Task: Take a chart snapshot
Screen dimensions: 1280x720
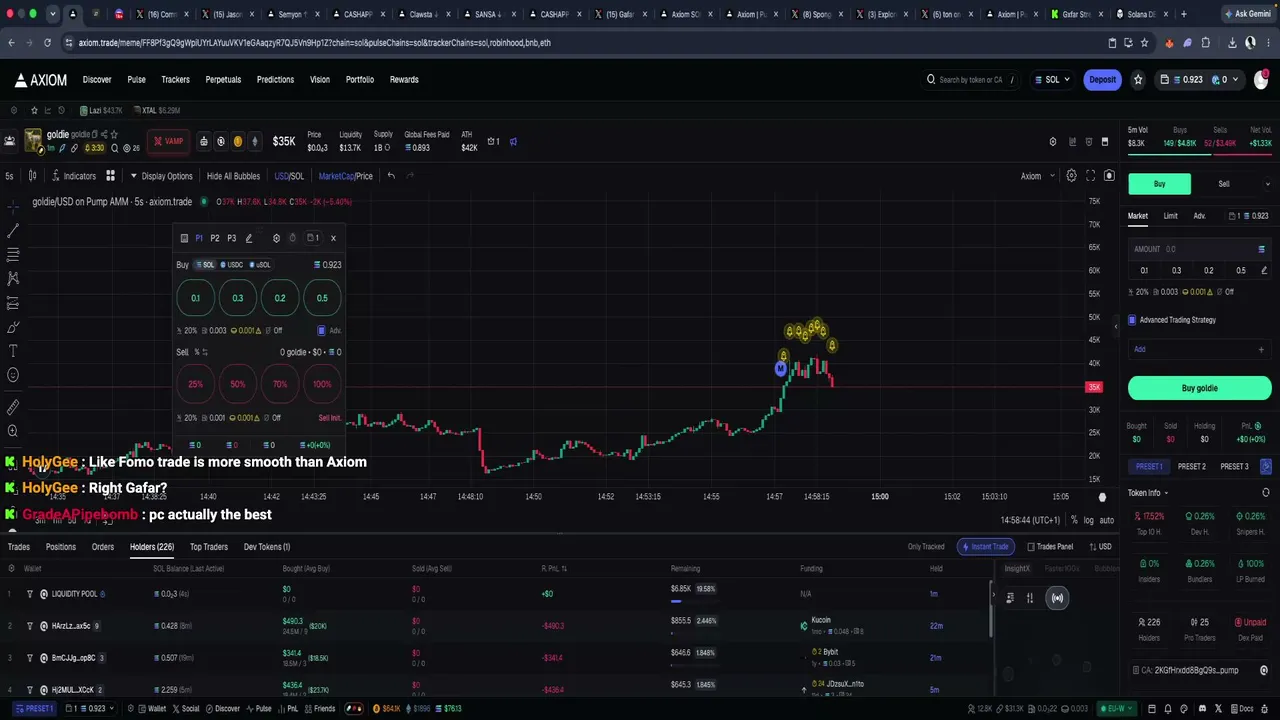Action: click(x=1109, y=176)
